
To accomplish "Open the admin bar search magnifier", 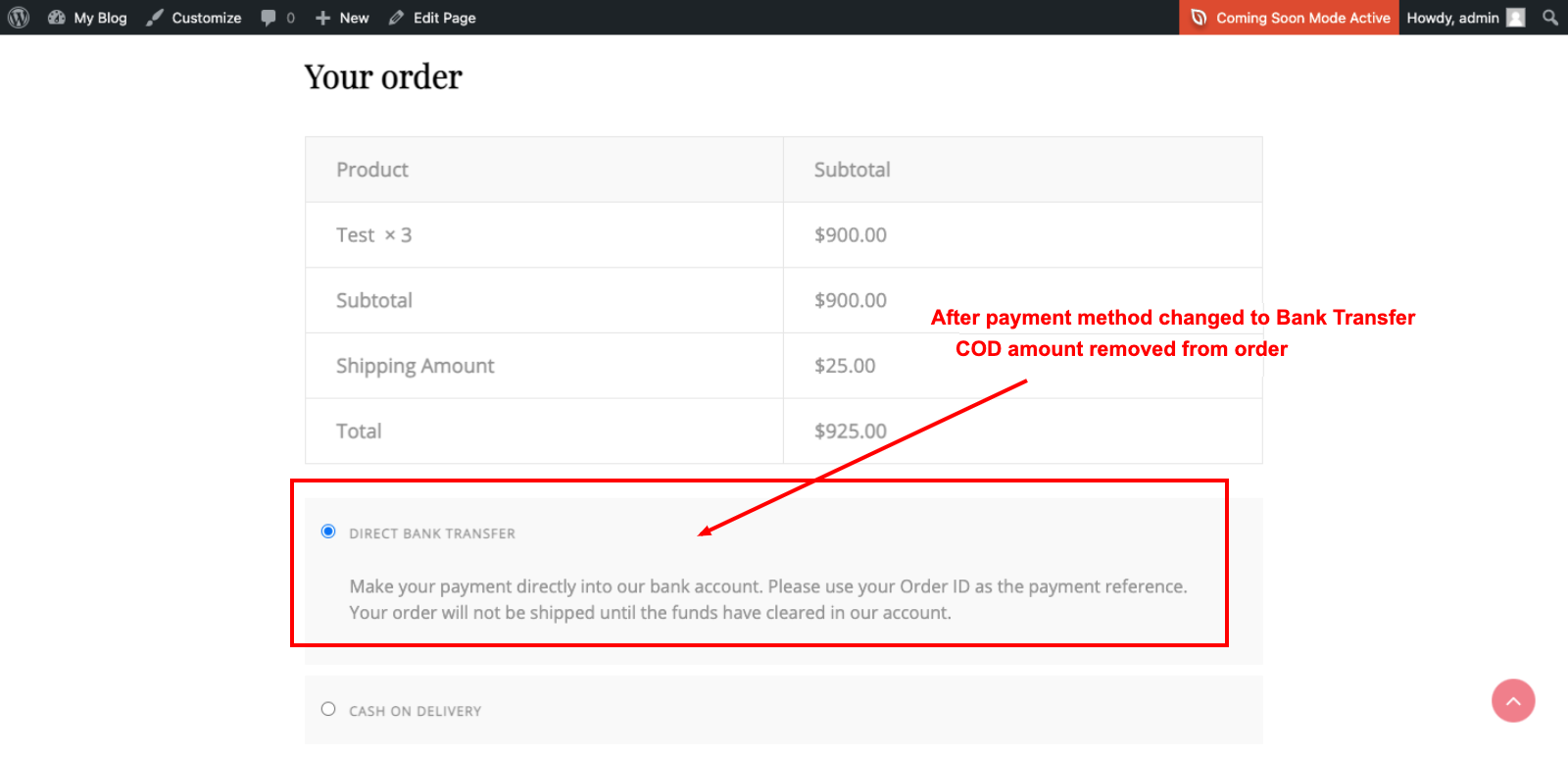I will (x=1550, y=18).
